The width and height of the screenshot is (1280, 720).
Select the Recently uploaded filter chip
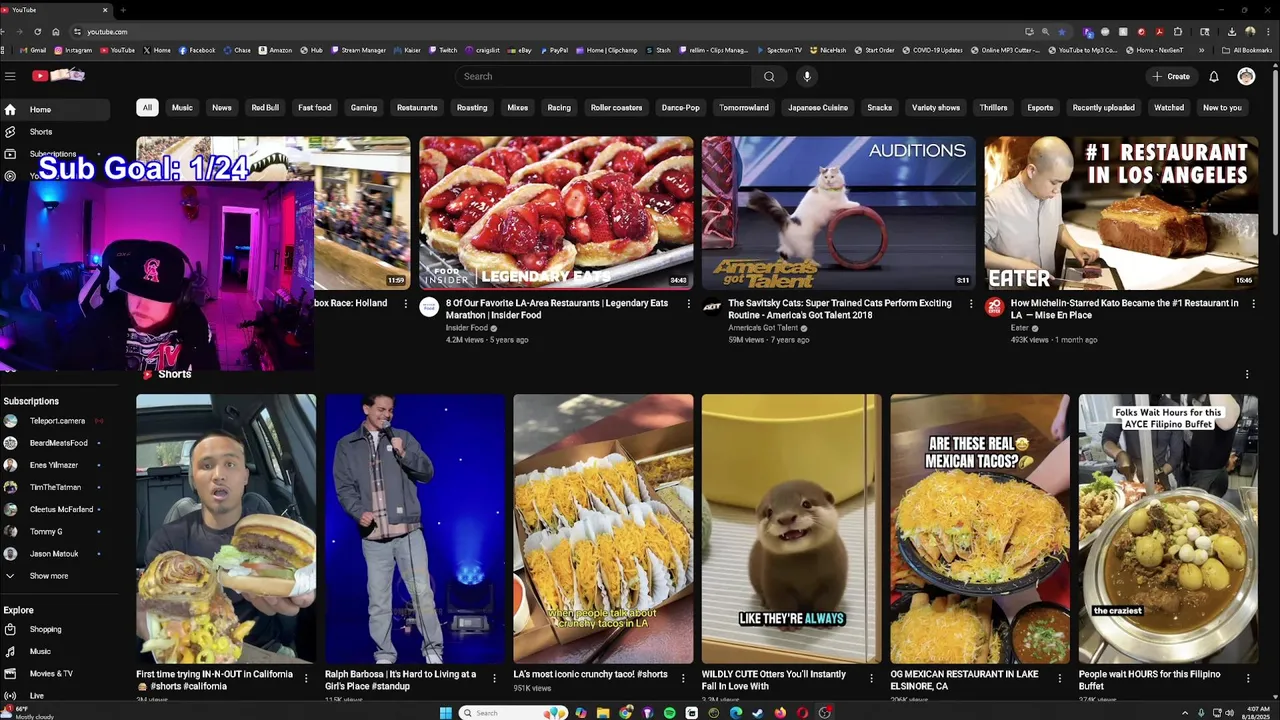pos(1104,108)
